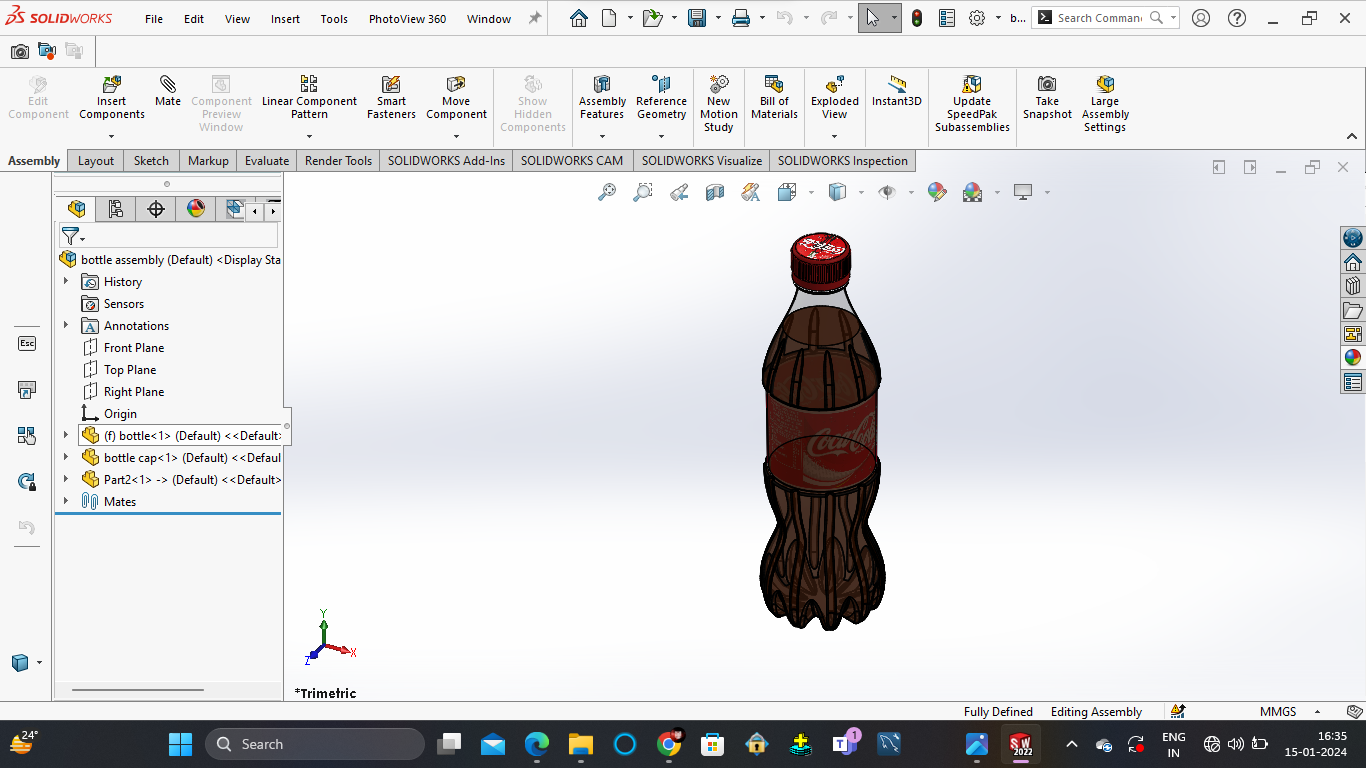Open the PropertyManager tab

point(116,209)
